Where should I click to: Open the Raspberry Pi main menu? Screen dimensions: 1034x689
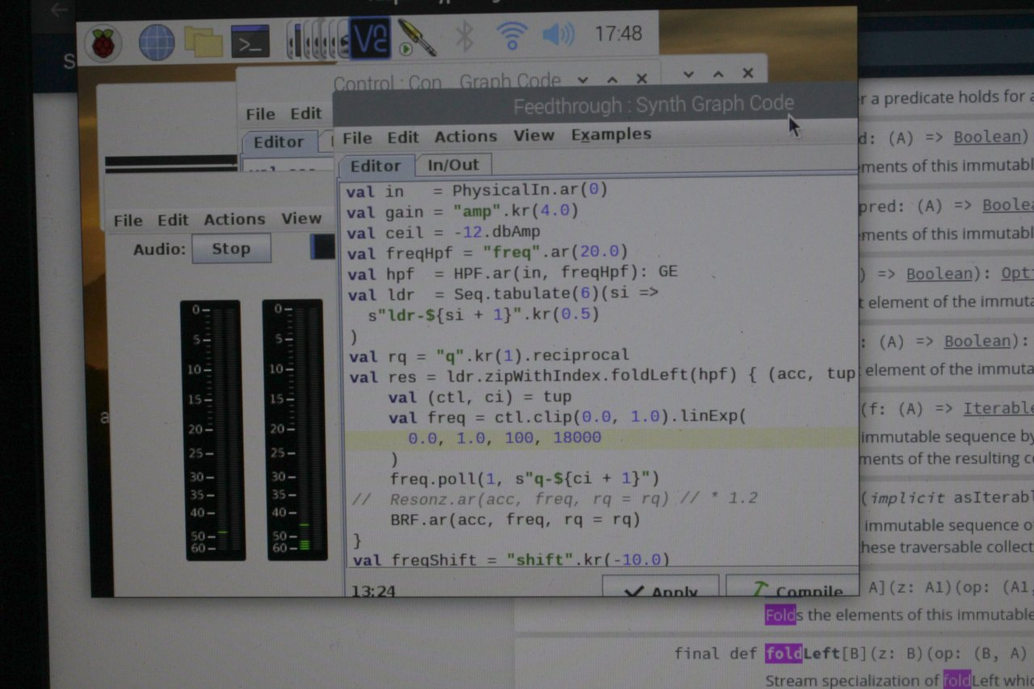click(103, 43)
